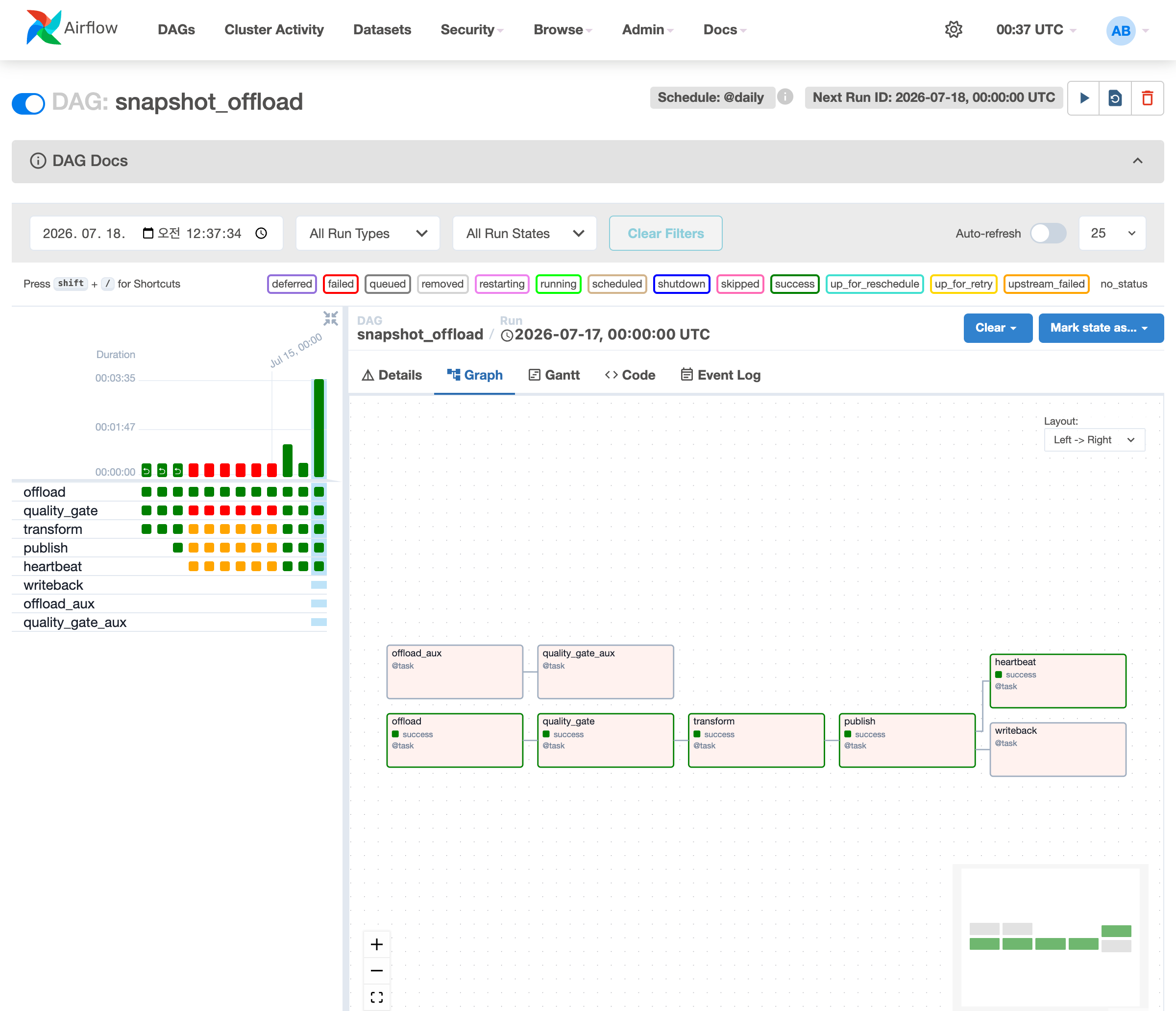Switch to the Code tab

pos(630,375)
